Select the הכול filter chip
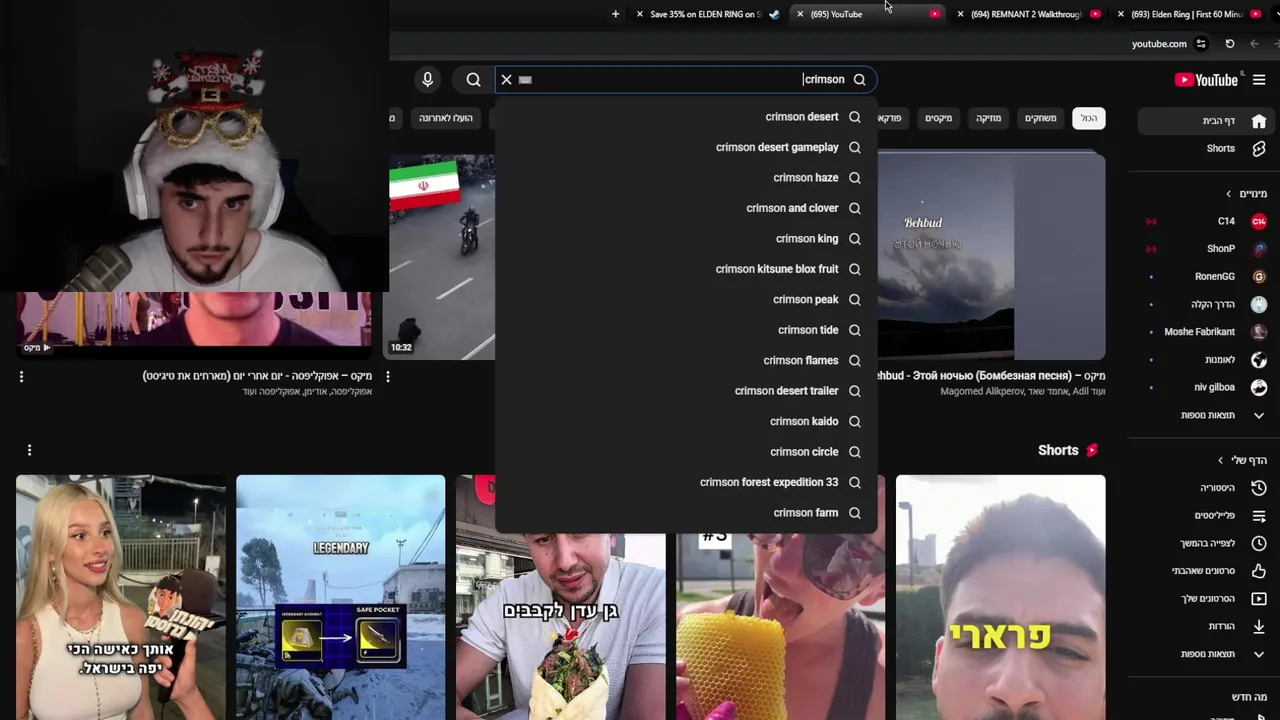This screenshot has height=720, width=1280. tap(1088, 118)
